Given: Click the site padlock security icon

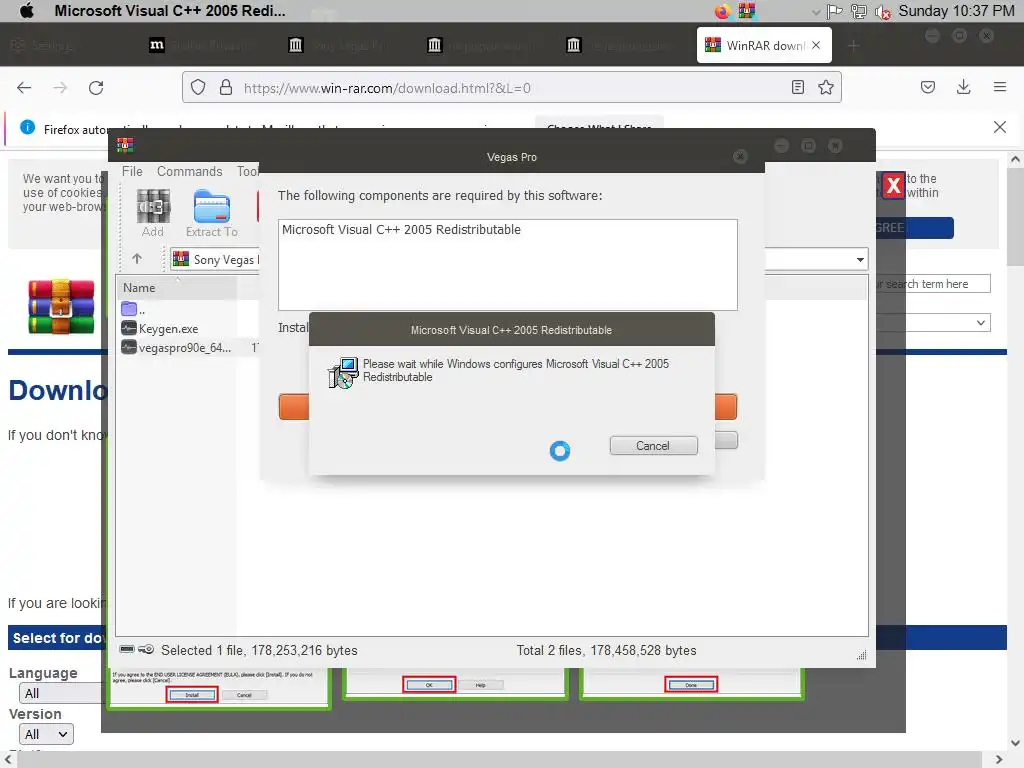Looking at the screenshot, I should [x=226, y=88].
